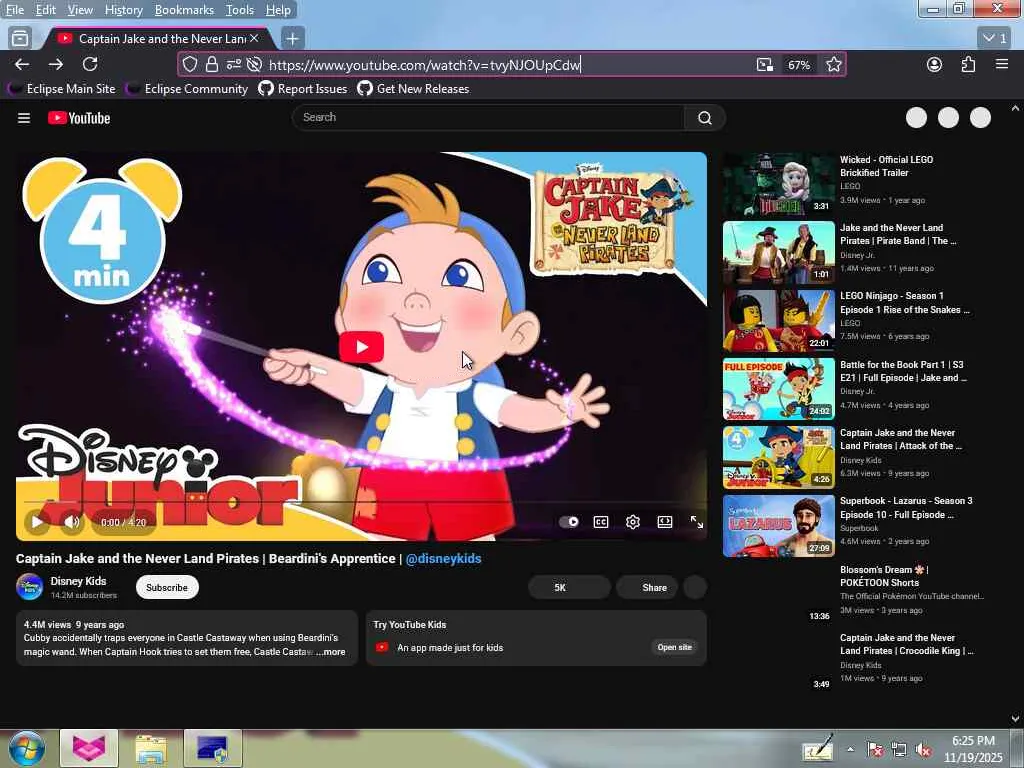Open Disney Kids channel avatar
The width and height of the screenshot is (1024, 768).
click(x=29, y=586)
